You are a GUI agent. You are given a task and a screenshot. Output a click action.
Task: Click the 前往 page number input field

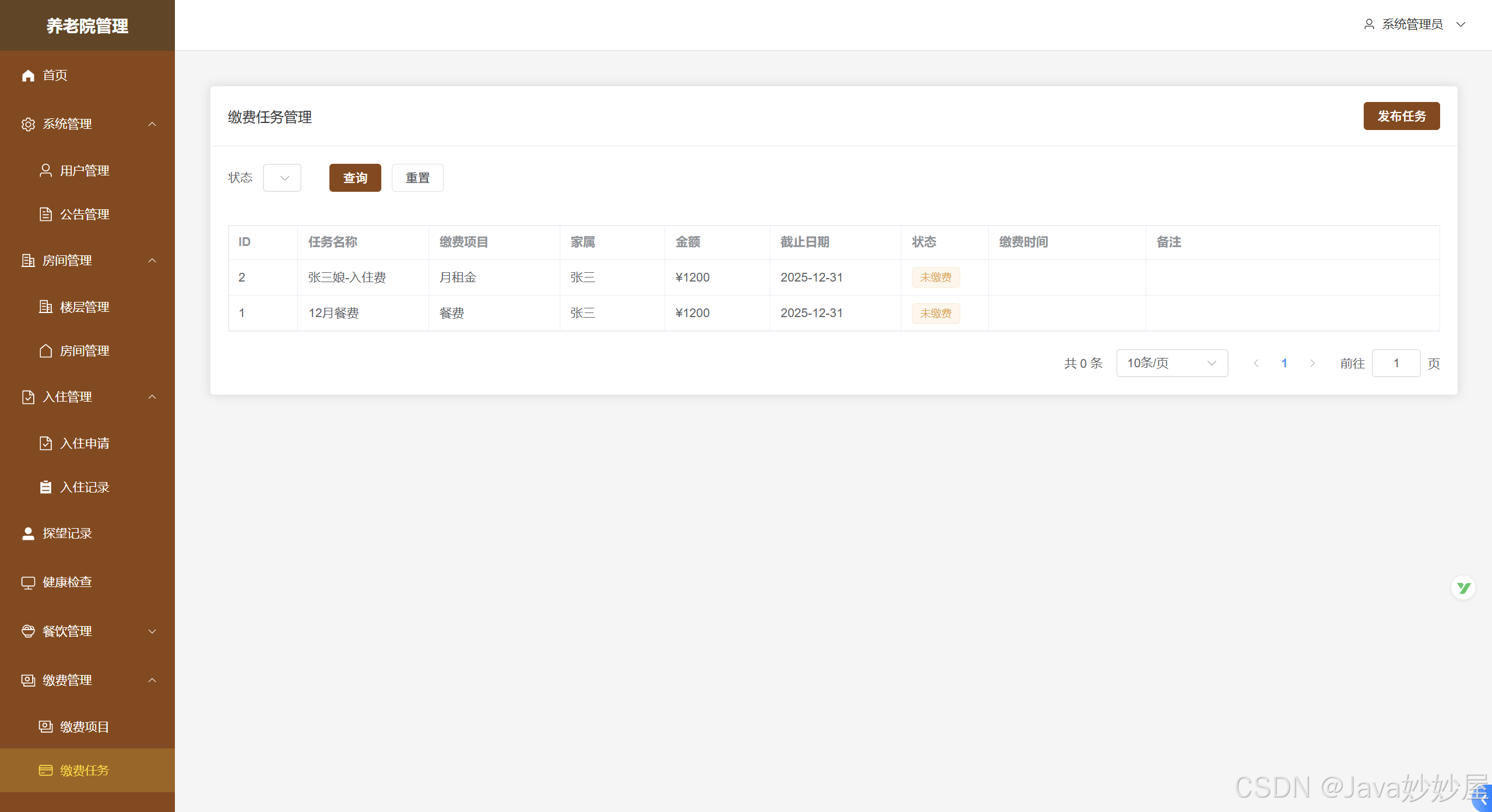click(1396, 363)
